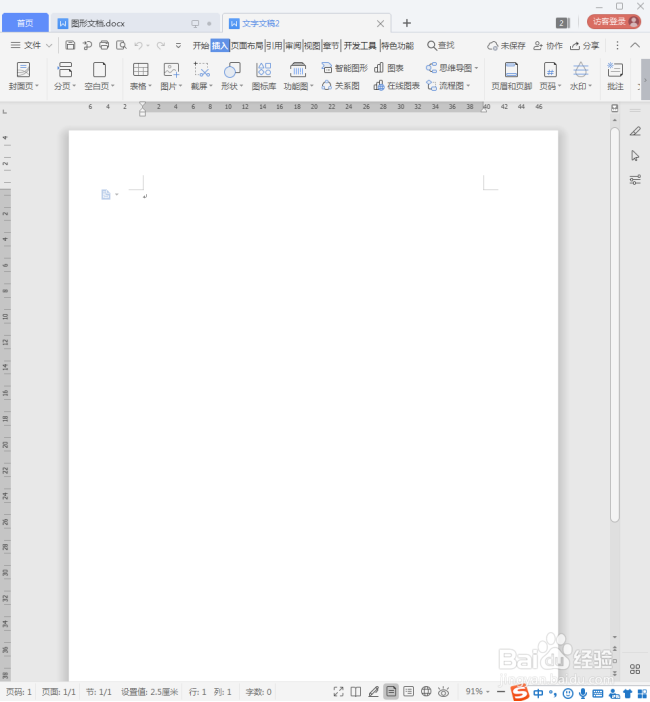Click the 协作 collaborate button

pyautogui.click(x=548, y=46)
